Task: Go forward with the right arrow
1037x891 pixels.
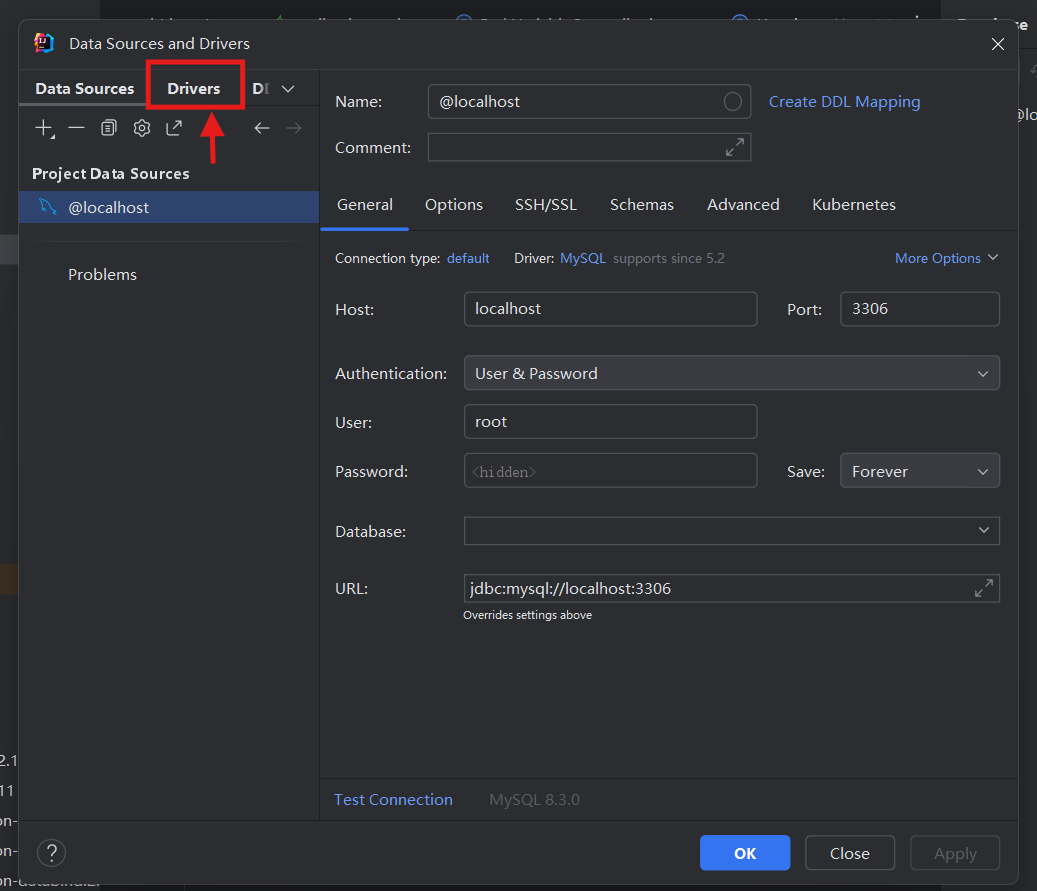Action: [x=294, y=128]
